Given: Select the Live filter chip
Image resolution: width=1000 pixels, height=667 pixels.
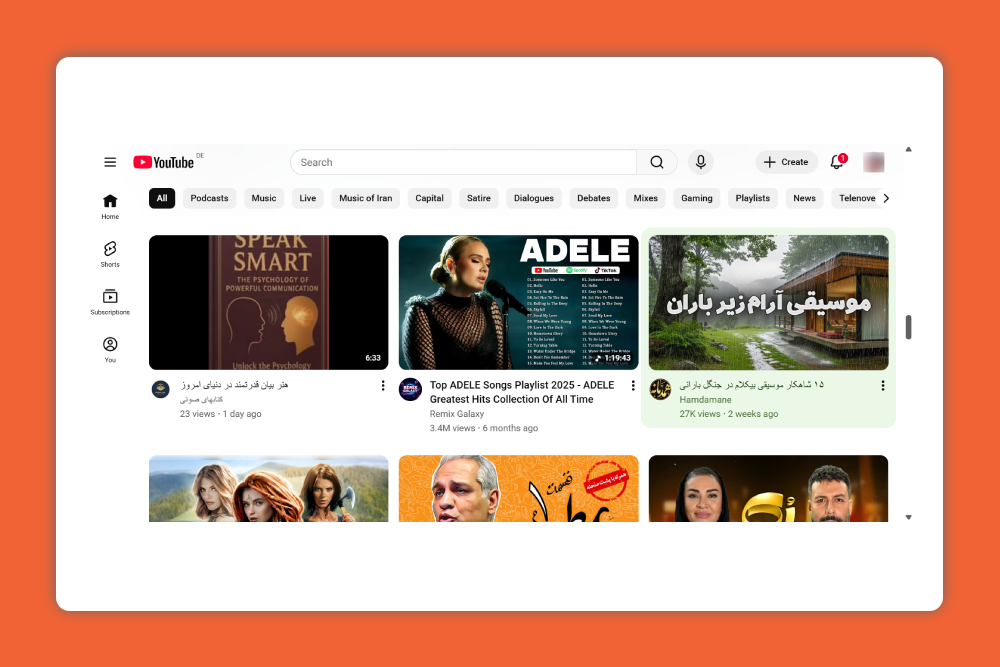Looking at the screenshot, I should 308,198.
